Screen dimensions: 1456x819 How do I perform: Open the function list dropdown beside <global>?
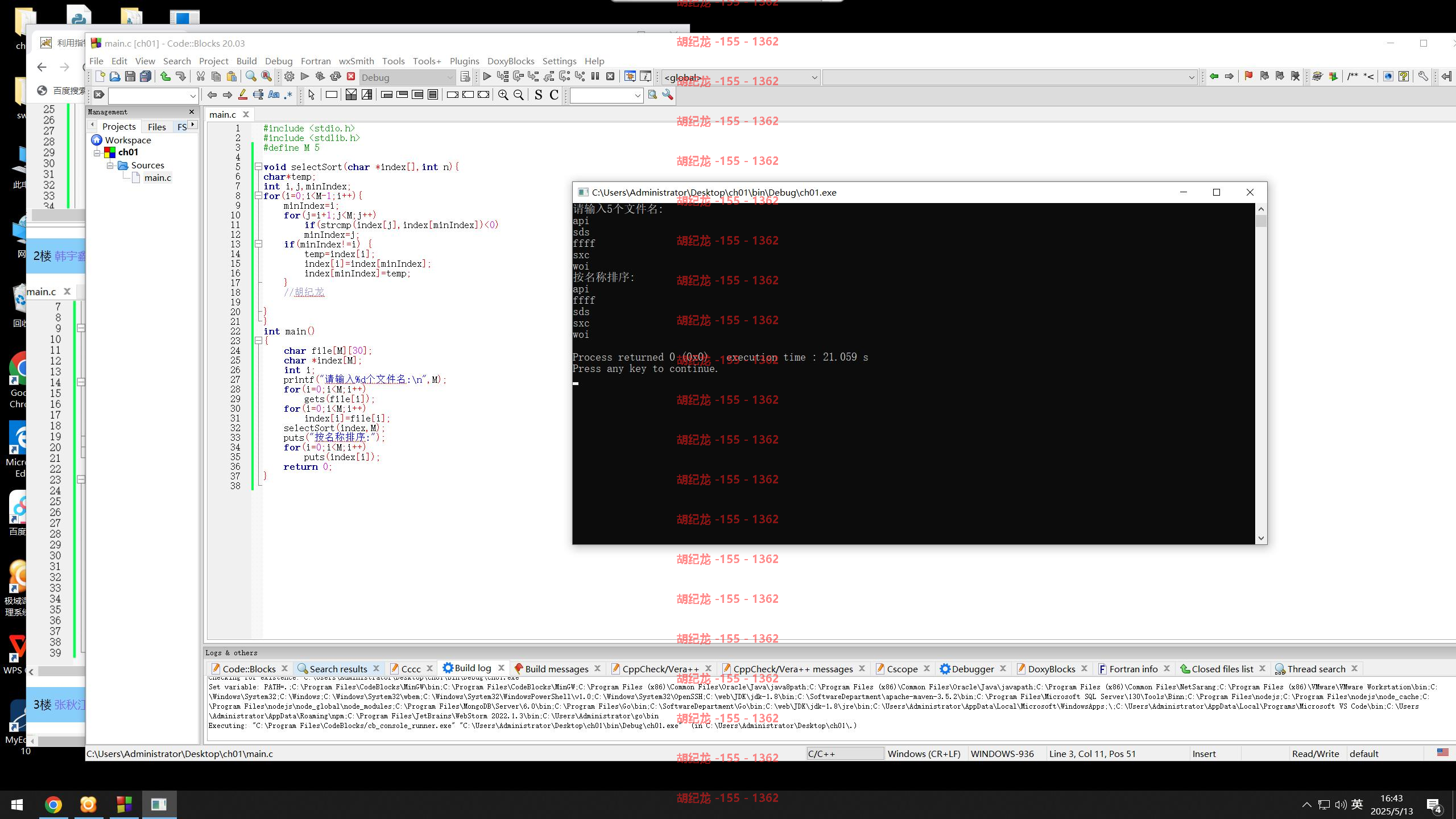pos(1010,77)
